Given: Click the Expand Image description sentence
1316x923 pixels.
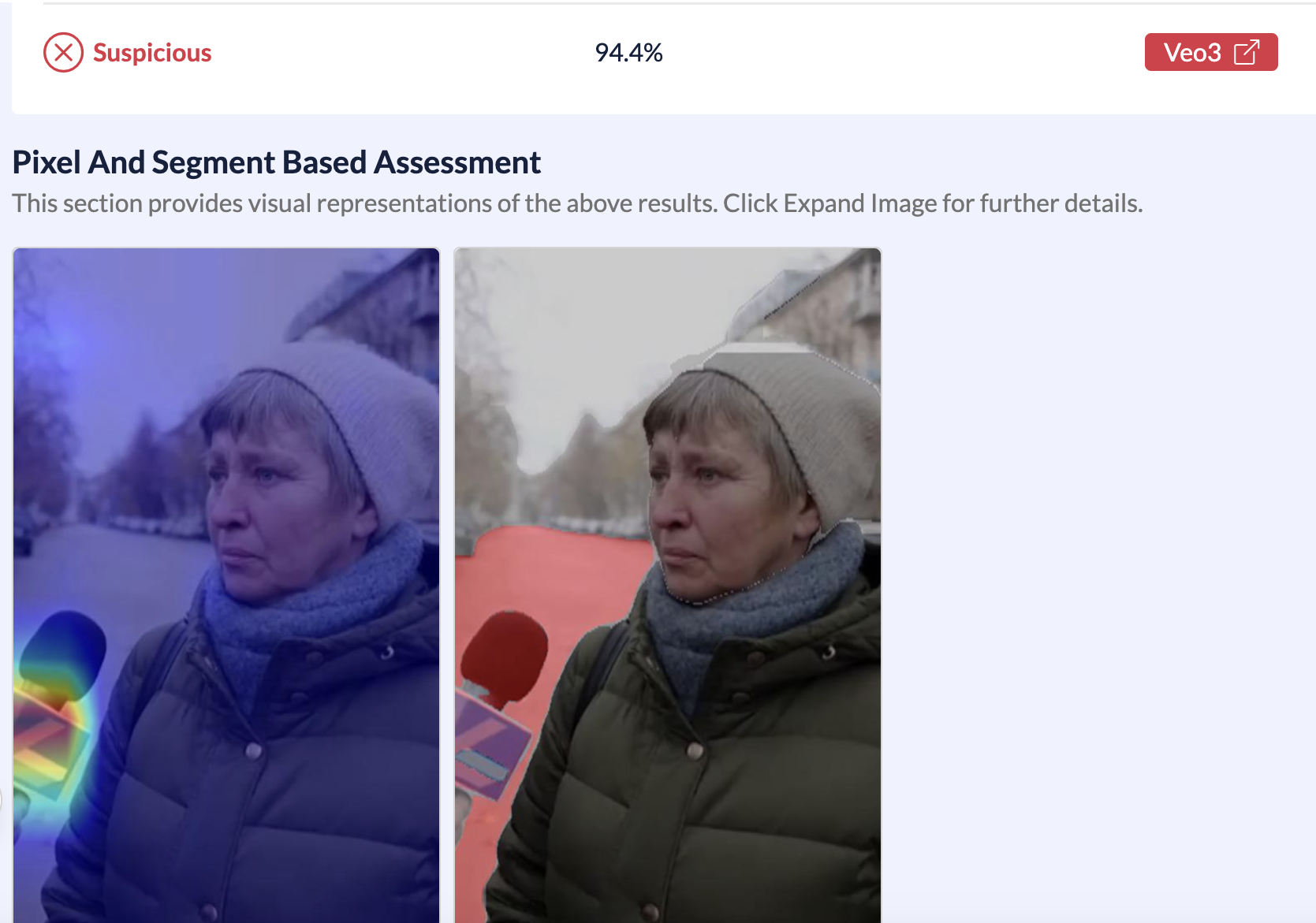Looking at the screenshot, I should 577,203.
